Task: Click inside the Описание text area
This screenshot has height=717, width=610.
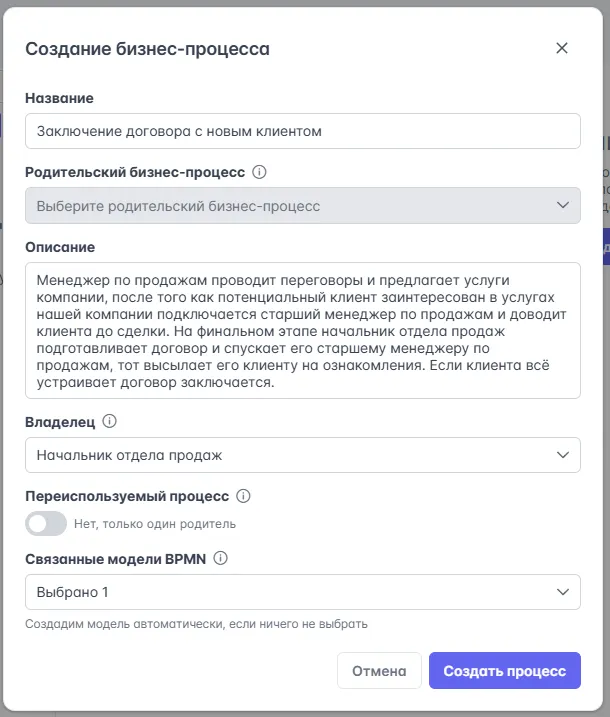Action: pos(302,330)
